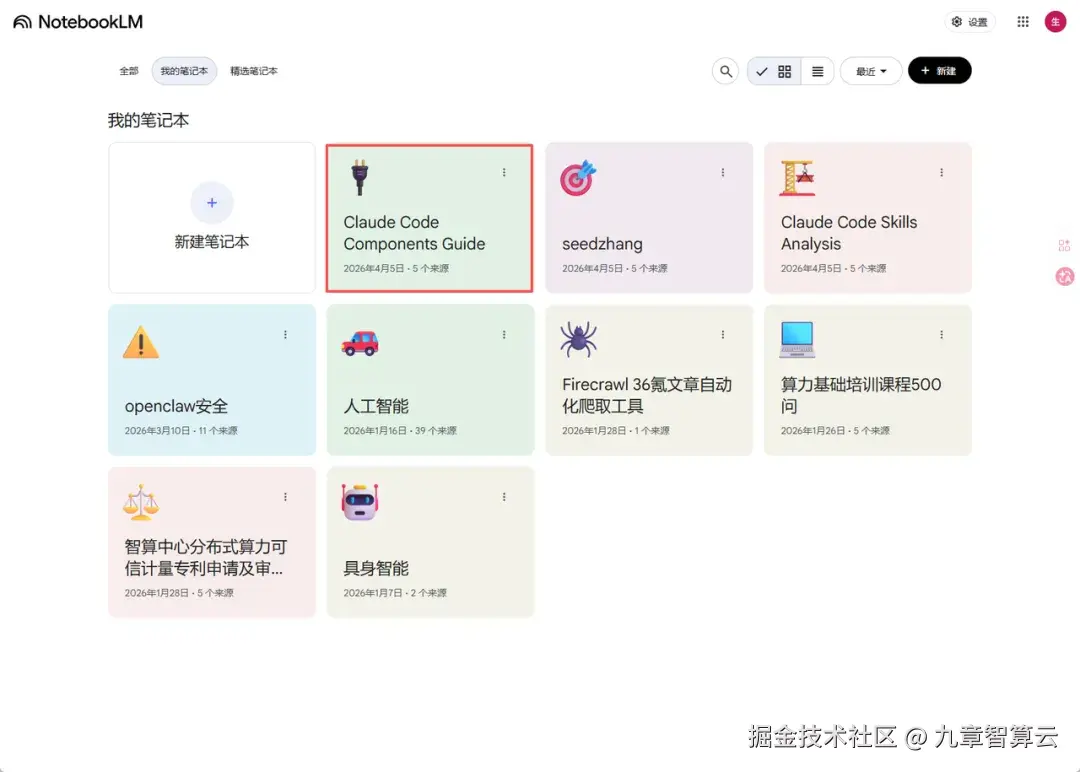The image size is (1080, 772).
Task: Click the target icon on seedzhang
Action: 577,178
